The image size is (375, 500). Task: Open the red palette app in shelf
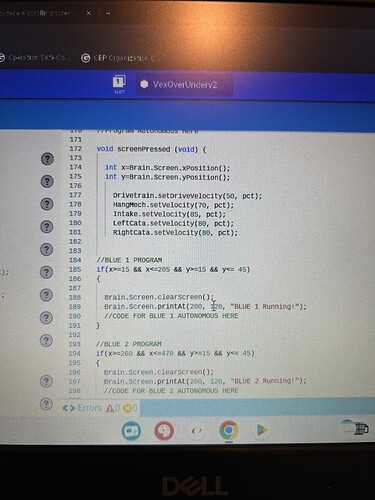[x=164, y=430]
